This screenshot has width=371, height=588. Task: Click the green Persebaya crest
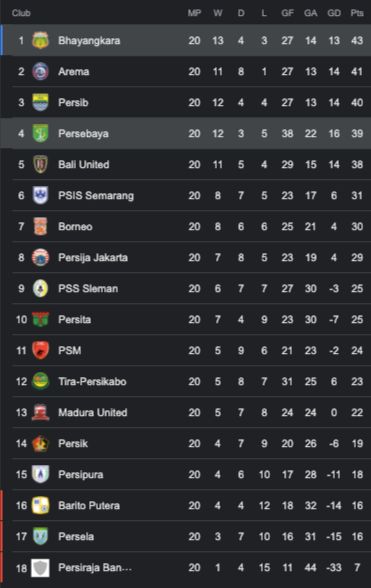[40, 134]
